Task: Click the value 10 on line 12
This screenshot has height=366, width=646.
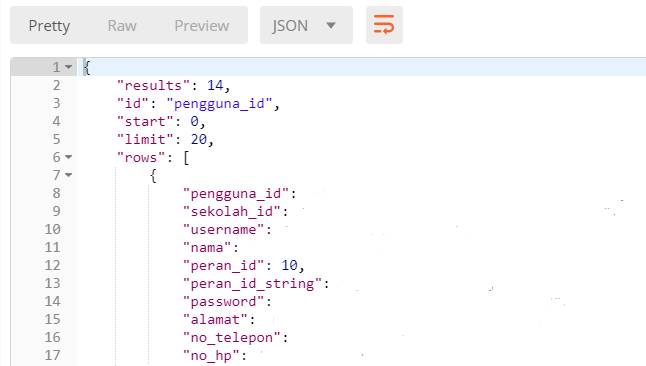Action: (289, 265)
